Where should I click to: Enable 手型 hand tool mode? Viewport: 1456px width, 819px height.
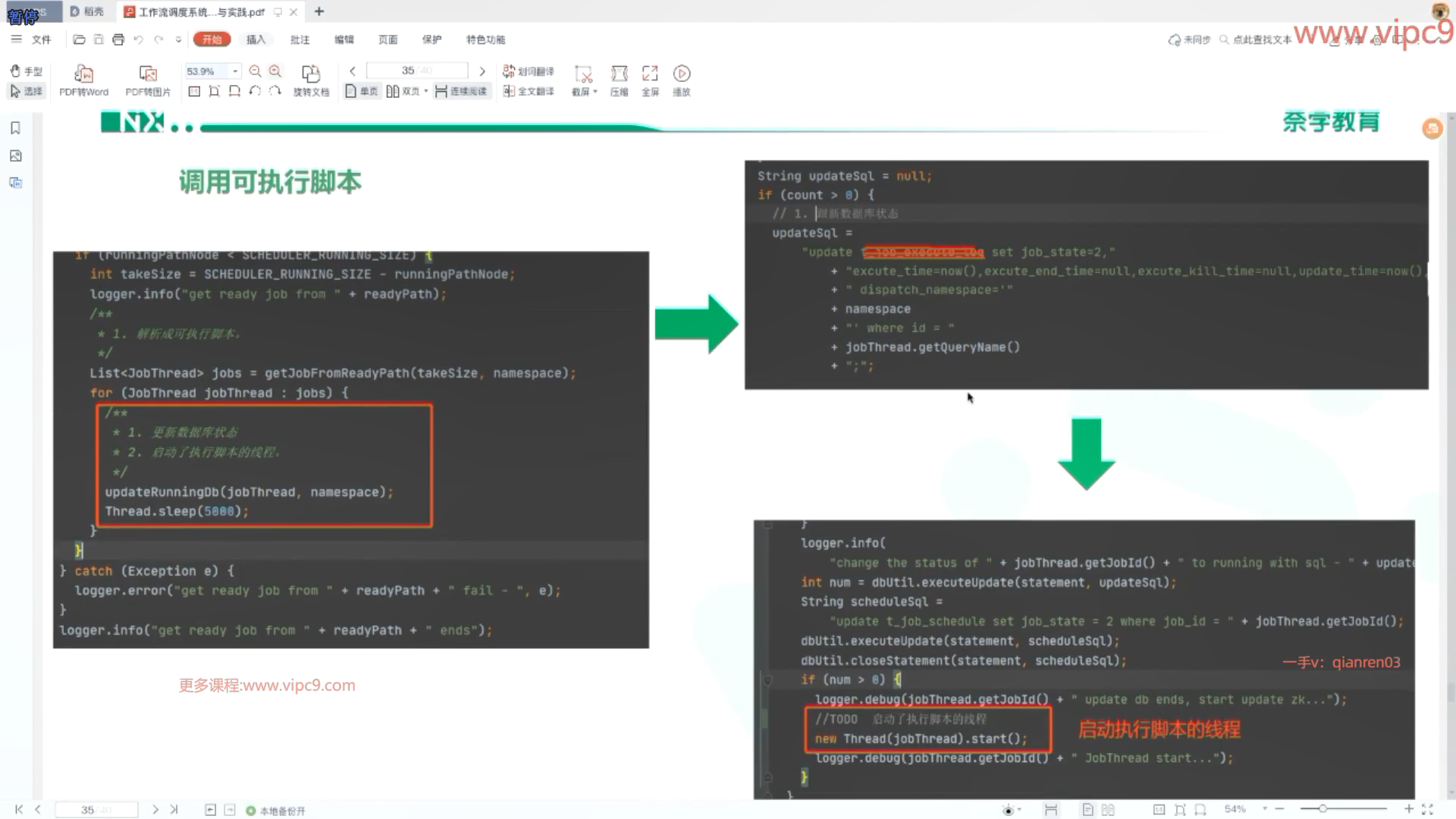coord(26,71)
